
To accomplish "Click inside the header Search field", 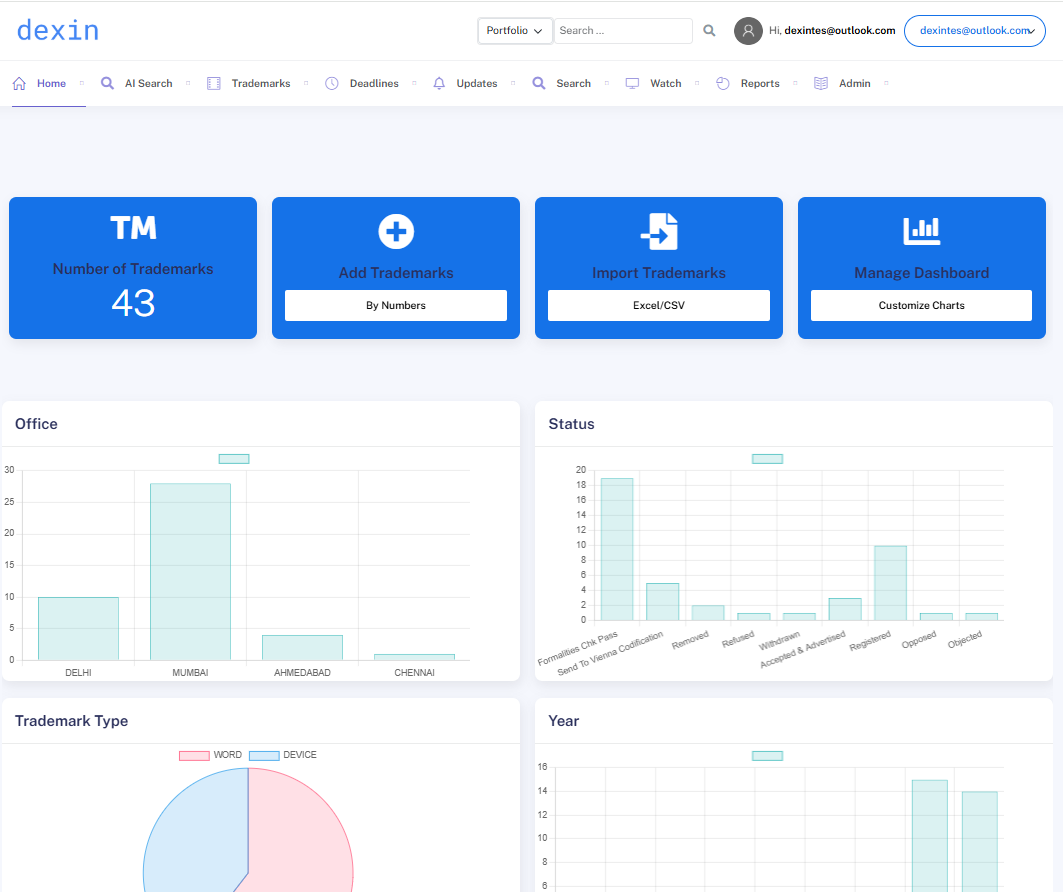I will pyautogui.click(x=623, y=31).
